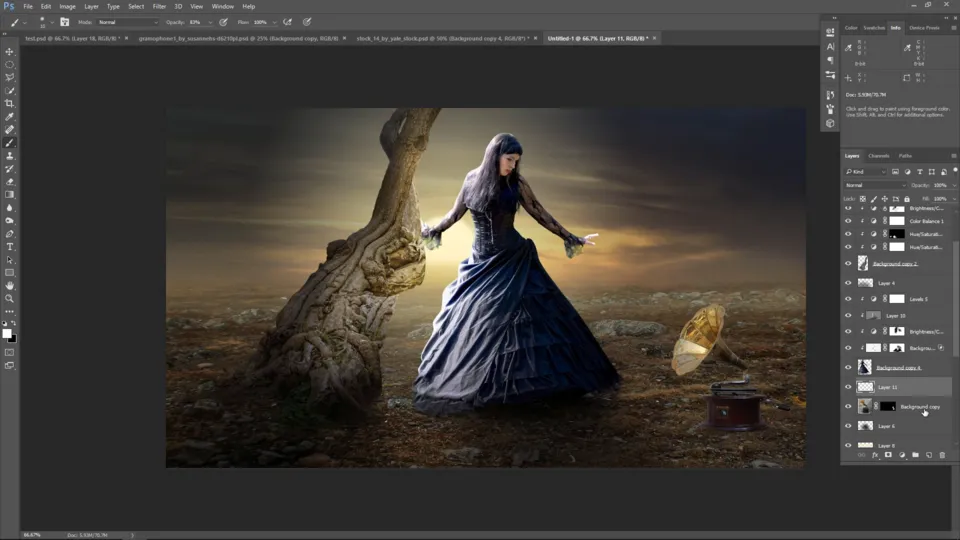960x540 pixels.
Task: Switch to the Channels tab
Action: 878,156
